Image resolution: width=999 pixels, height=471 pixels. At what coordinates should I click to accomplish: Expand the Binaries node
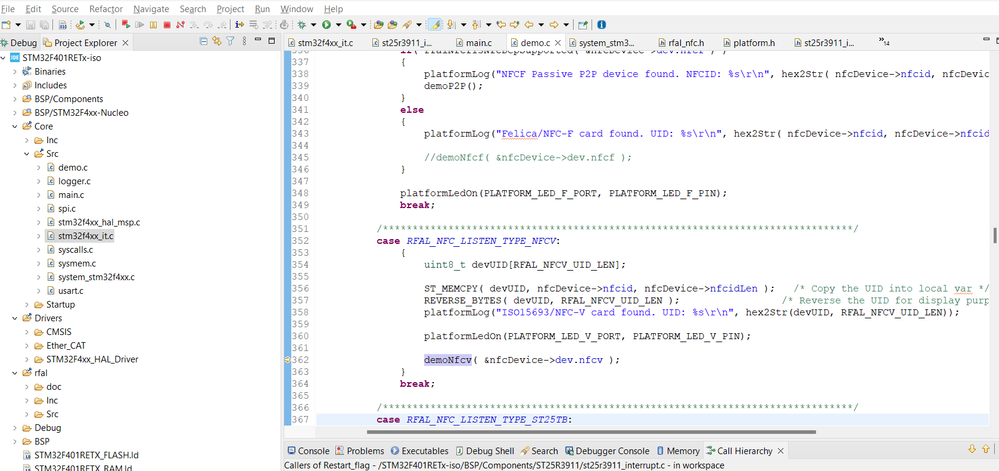click(12, 71)
